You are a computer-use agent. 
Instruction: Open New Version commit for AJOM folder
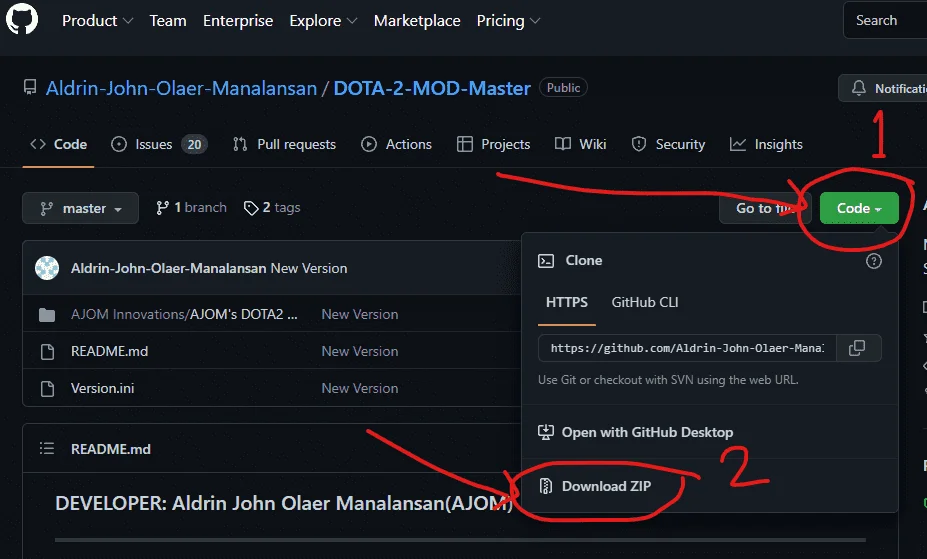(359, 314)
